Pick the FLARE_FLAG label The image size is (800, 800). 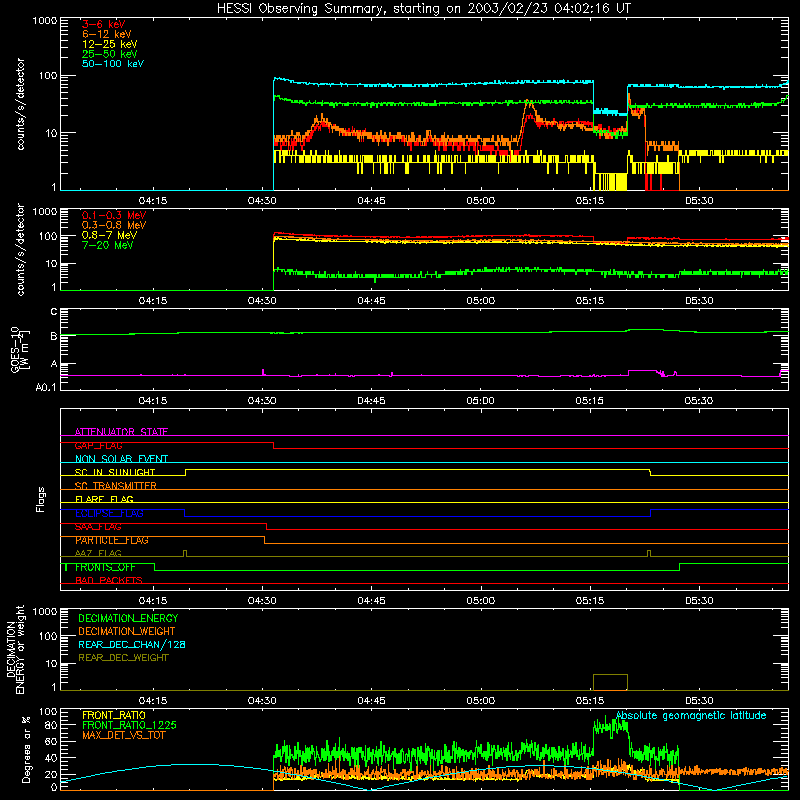click(x=104, y=499)
